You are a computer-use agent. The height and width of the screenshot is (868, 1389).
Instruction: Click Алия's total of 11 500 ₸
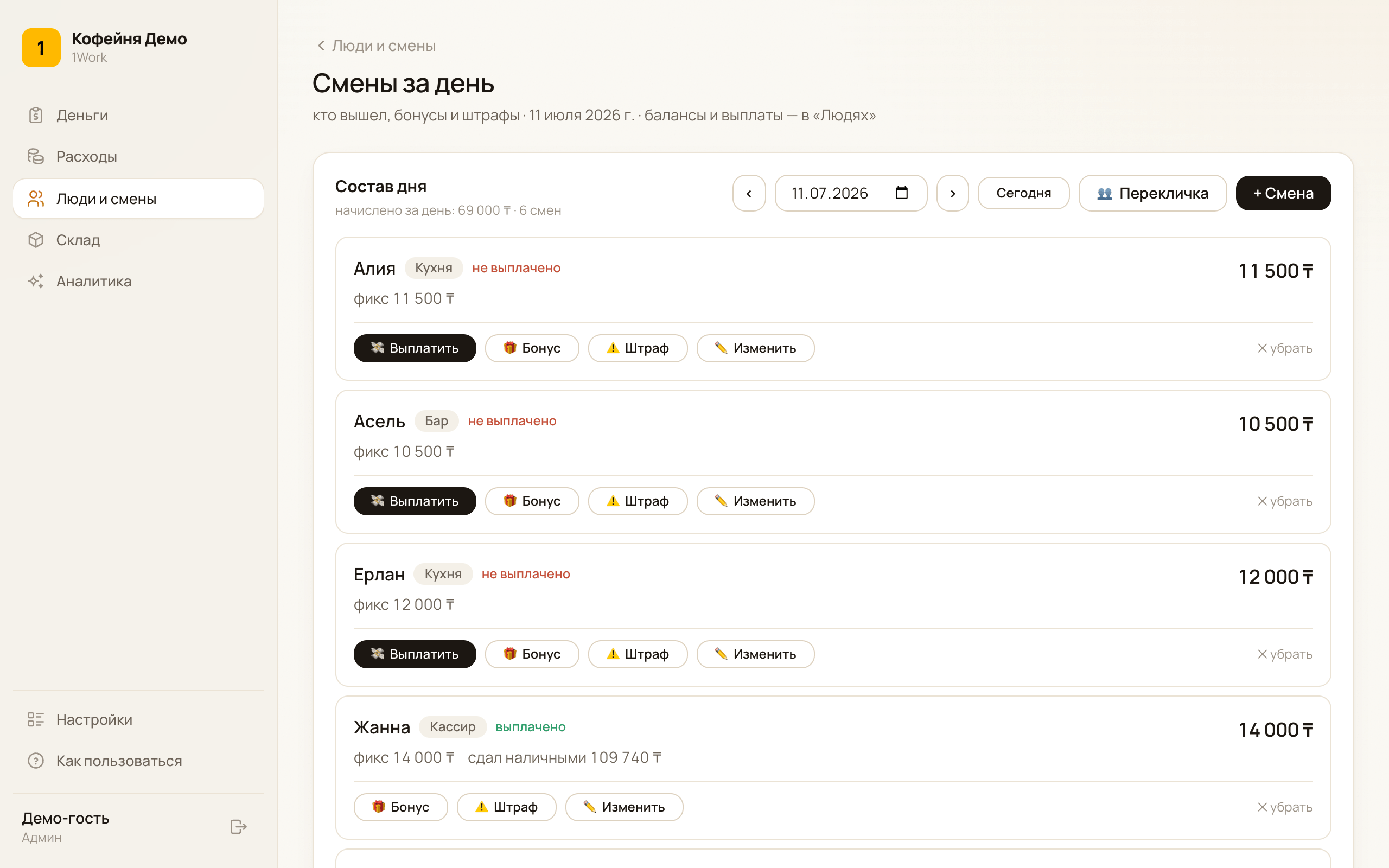[1276, 271]
